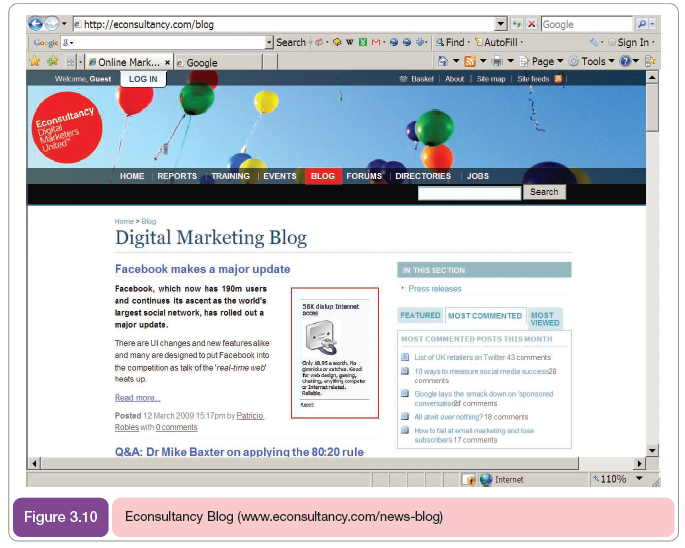
Task: Click the site search text field
Action: (x=469, y=193)
